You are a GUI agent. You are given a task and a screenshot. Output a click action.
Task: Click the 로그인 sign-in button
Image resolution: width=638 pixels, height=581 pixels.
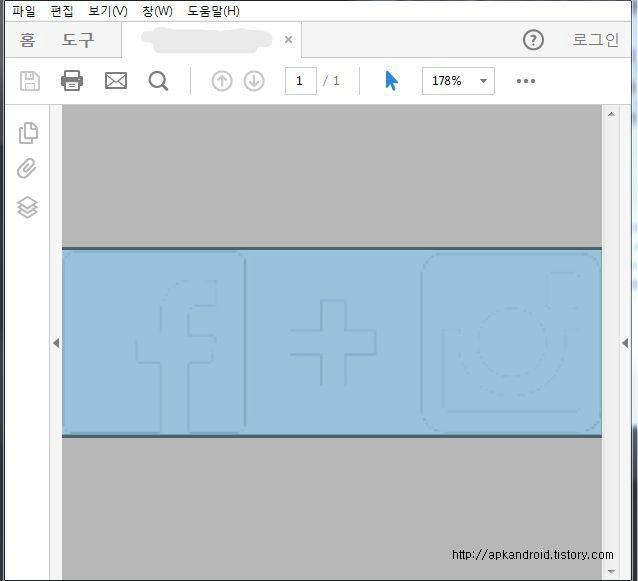tap(596, 40)
